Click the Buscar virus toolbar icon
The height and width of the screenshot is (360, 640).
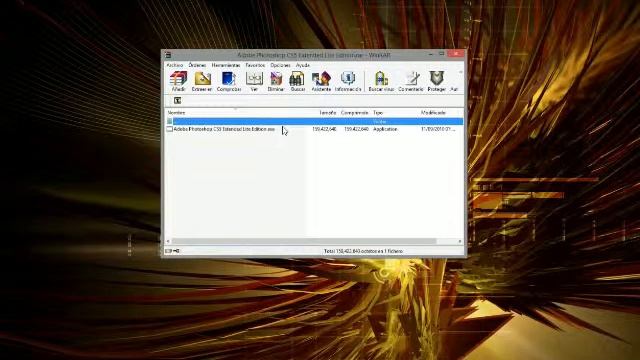pos(381,81)
